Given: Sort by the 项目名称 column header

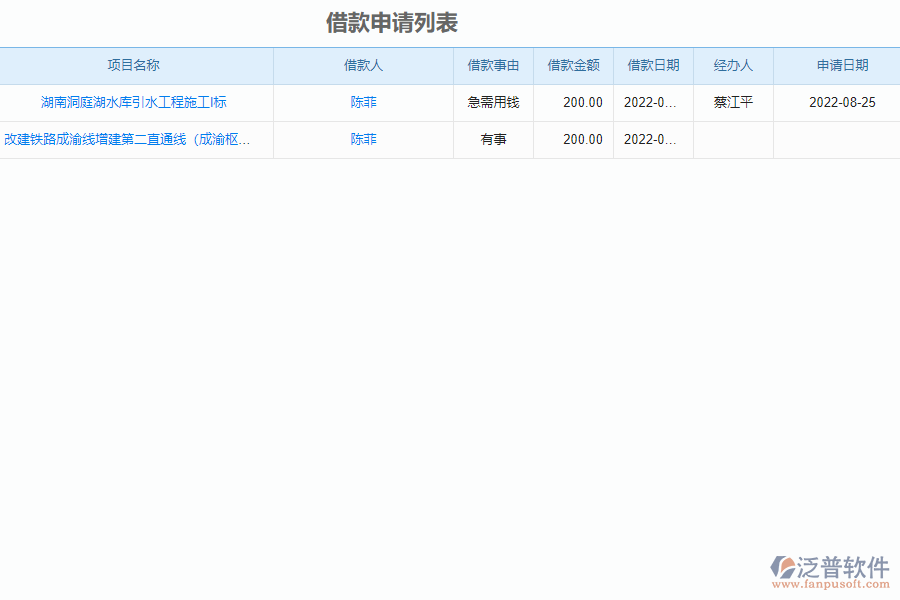Looking at the screenshot, I should pos(136,65).
